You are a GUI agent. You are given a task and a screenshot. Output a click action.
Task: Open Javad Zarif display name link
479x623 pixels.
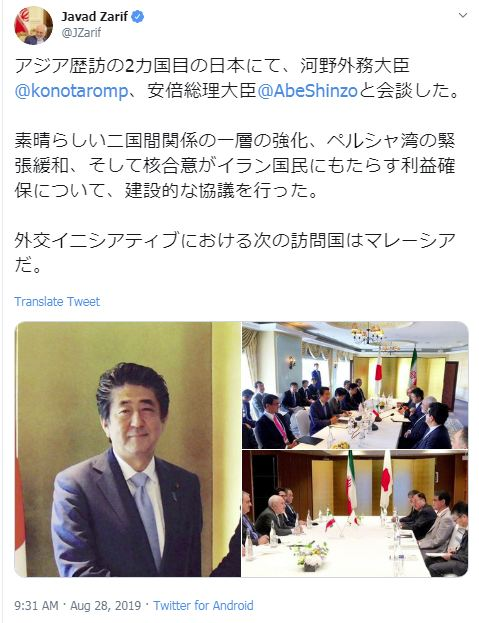[x=95, y=17]
